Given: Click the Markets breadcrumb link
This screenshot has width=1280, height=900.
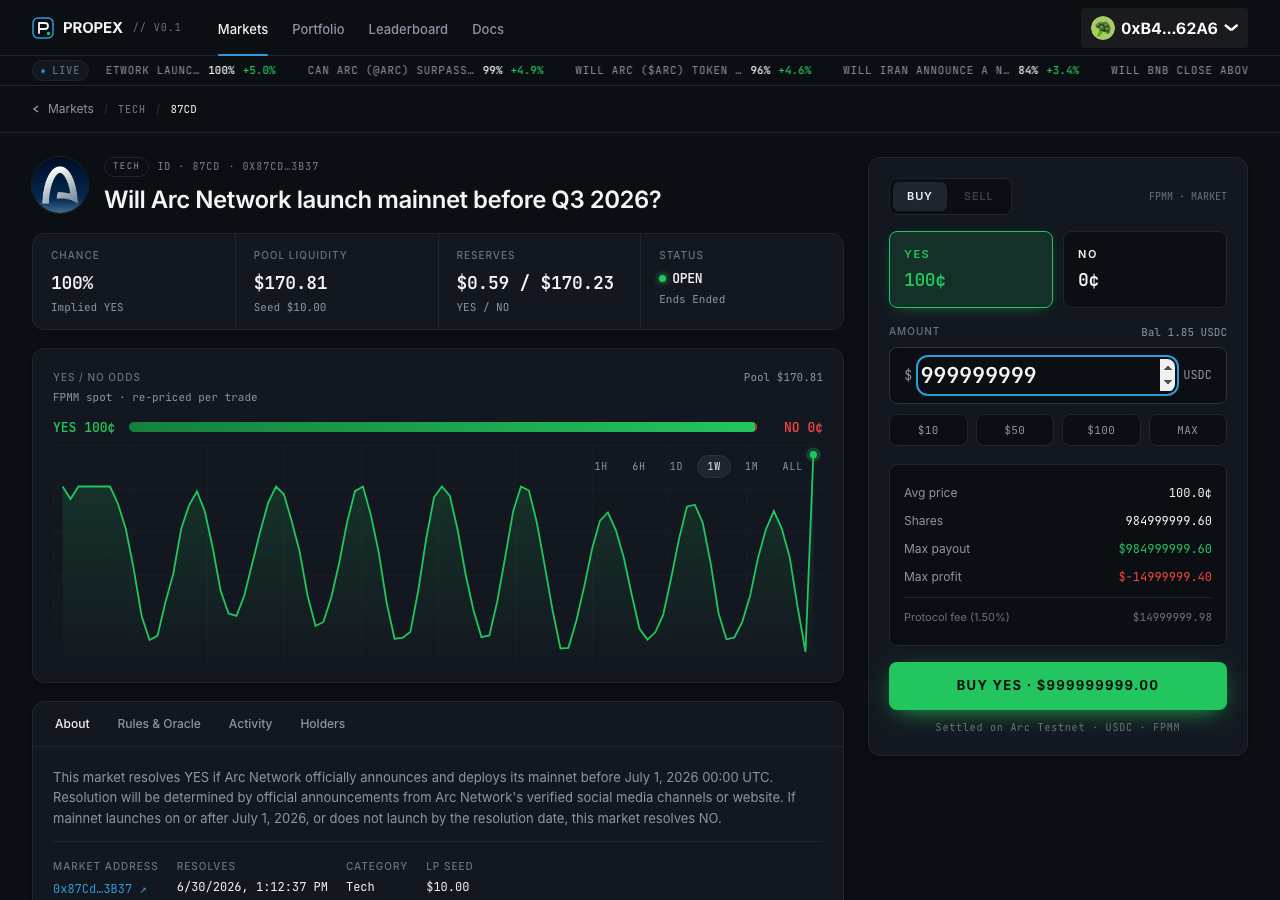Looking at the screenshot, I should (x=71, y=109).
